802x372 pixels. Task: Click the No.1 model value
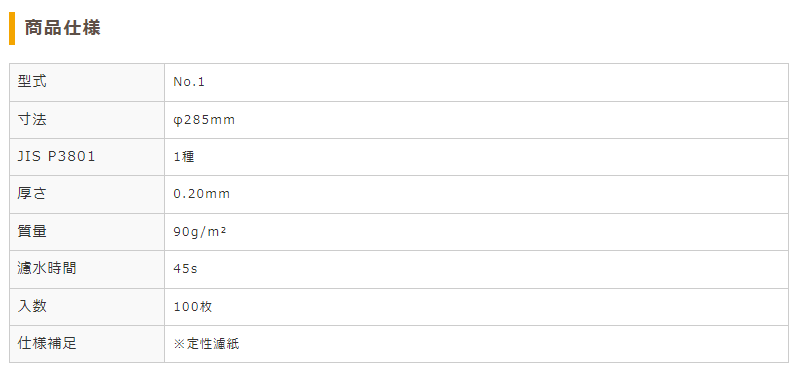pyautogui.click(x=189, y=82)
